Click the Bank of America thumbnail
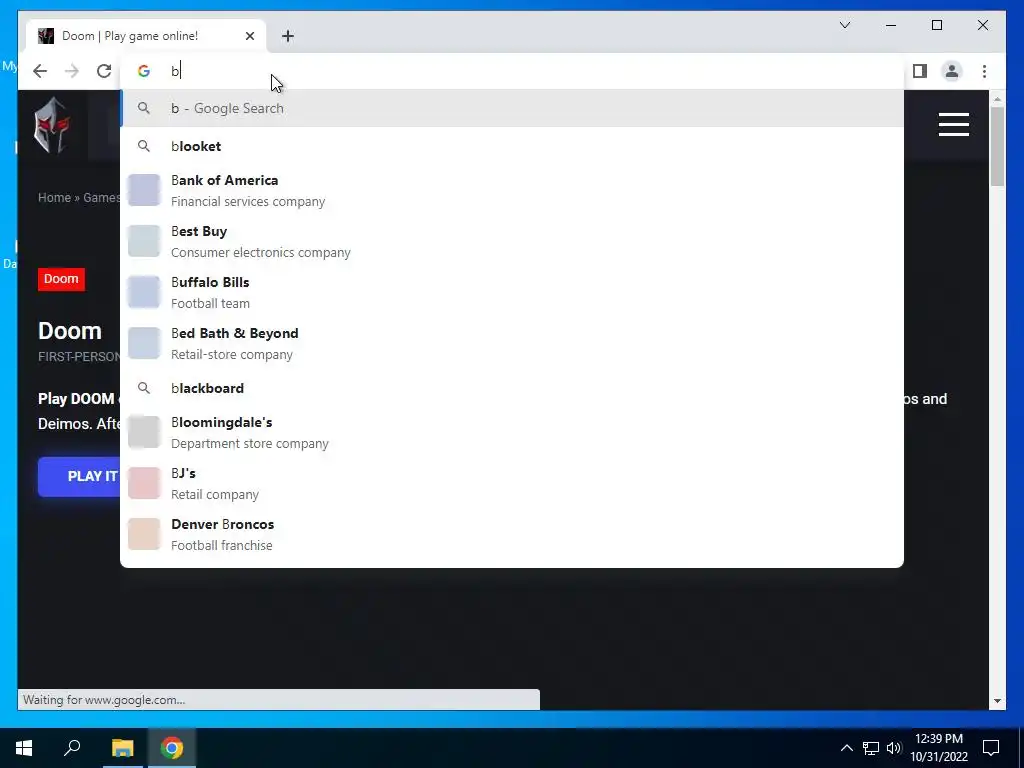The height and width of the screenshot is (768, 1024). point(144,190)
